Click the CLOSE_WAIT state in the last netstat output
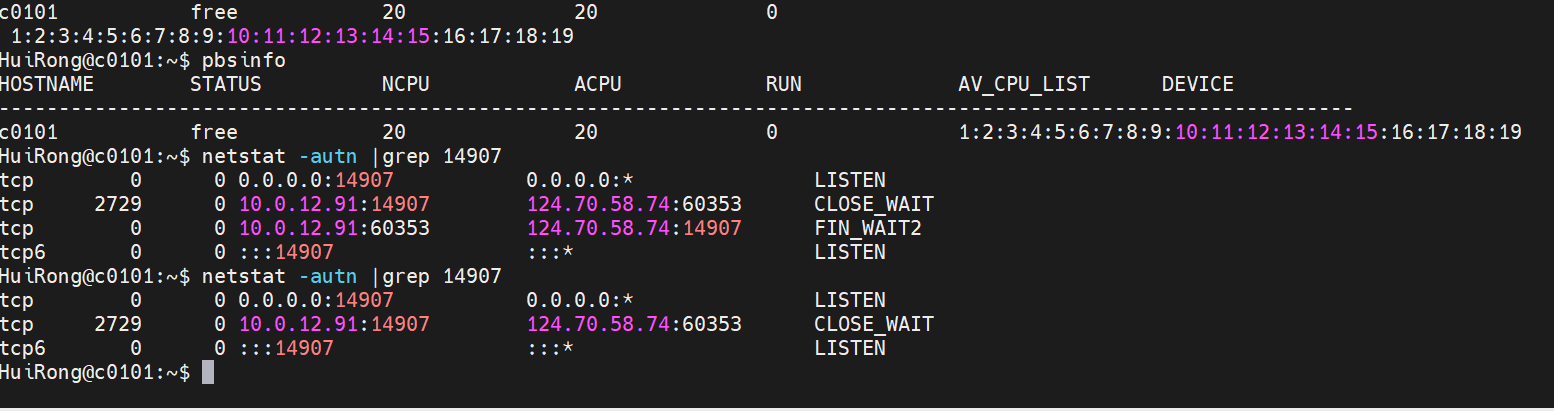Screen dimensions: 1554x411 tap(873, 324)
